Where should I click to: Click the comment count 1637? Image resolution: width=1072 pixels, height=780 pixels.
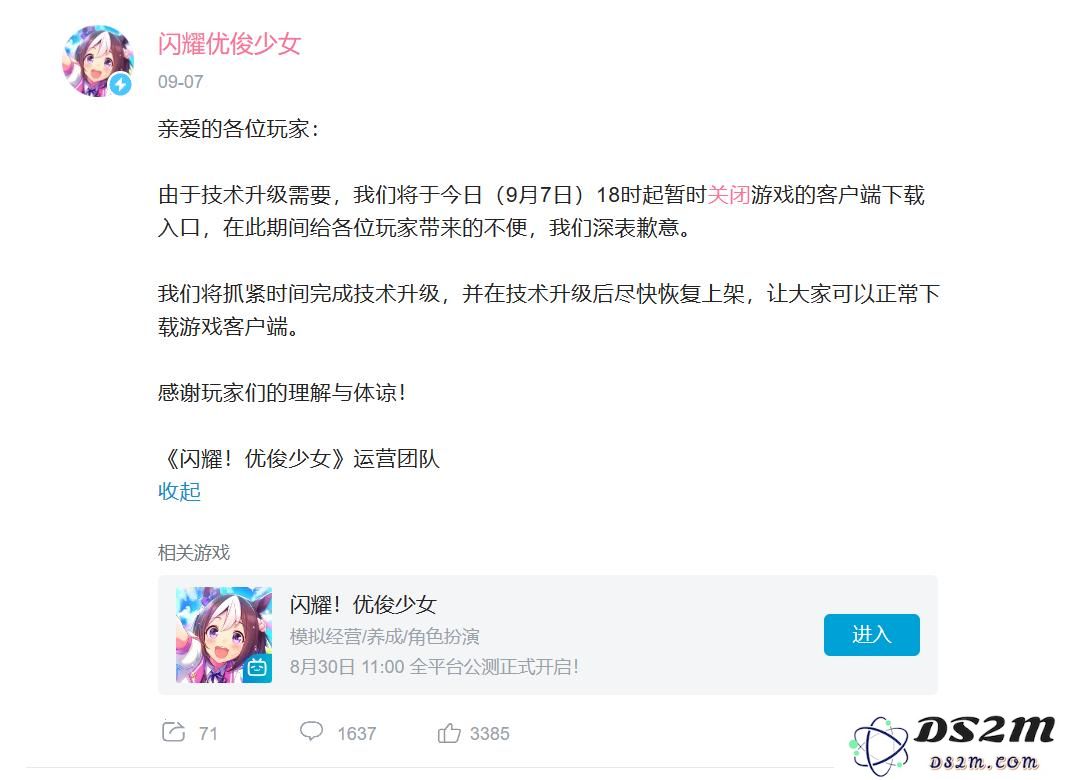[x=356, y=734]
